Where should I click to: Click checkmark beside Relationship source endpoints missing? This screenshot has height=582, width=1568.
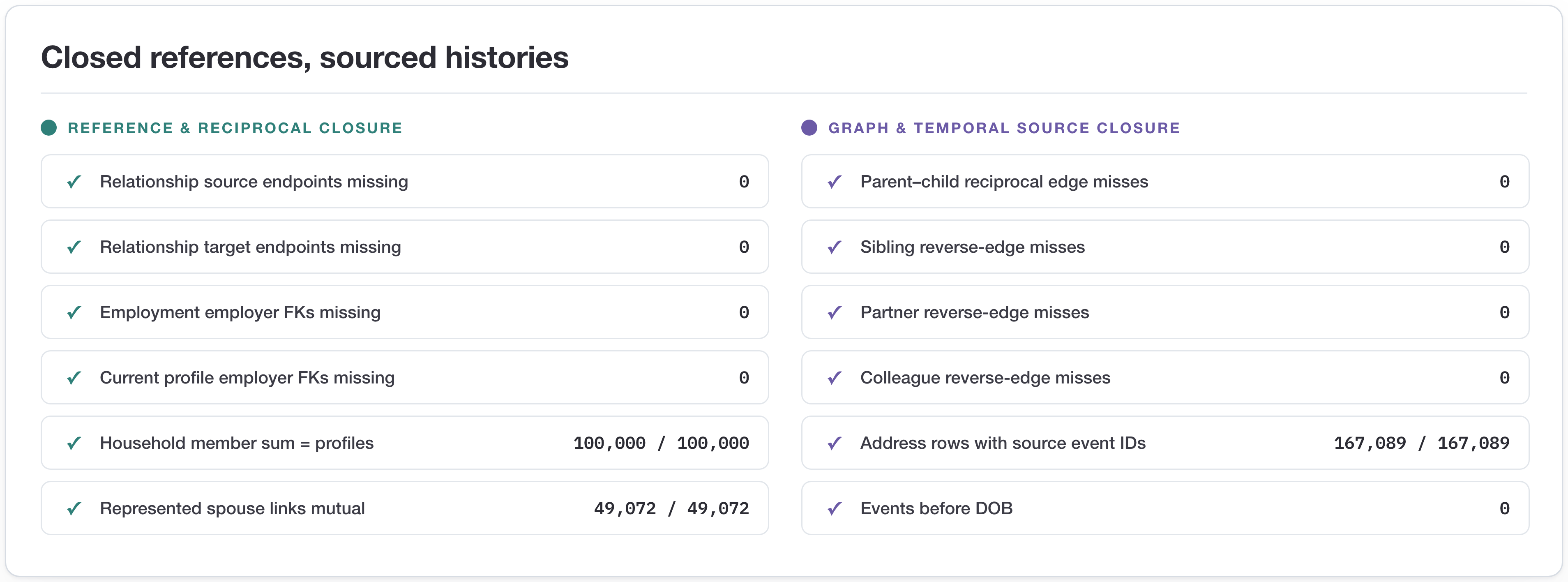(74, 181)
